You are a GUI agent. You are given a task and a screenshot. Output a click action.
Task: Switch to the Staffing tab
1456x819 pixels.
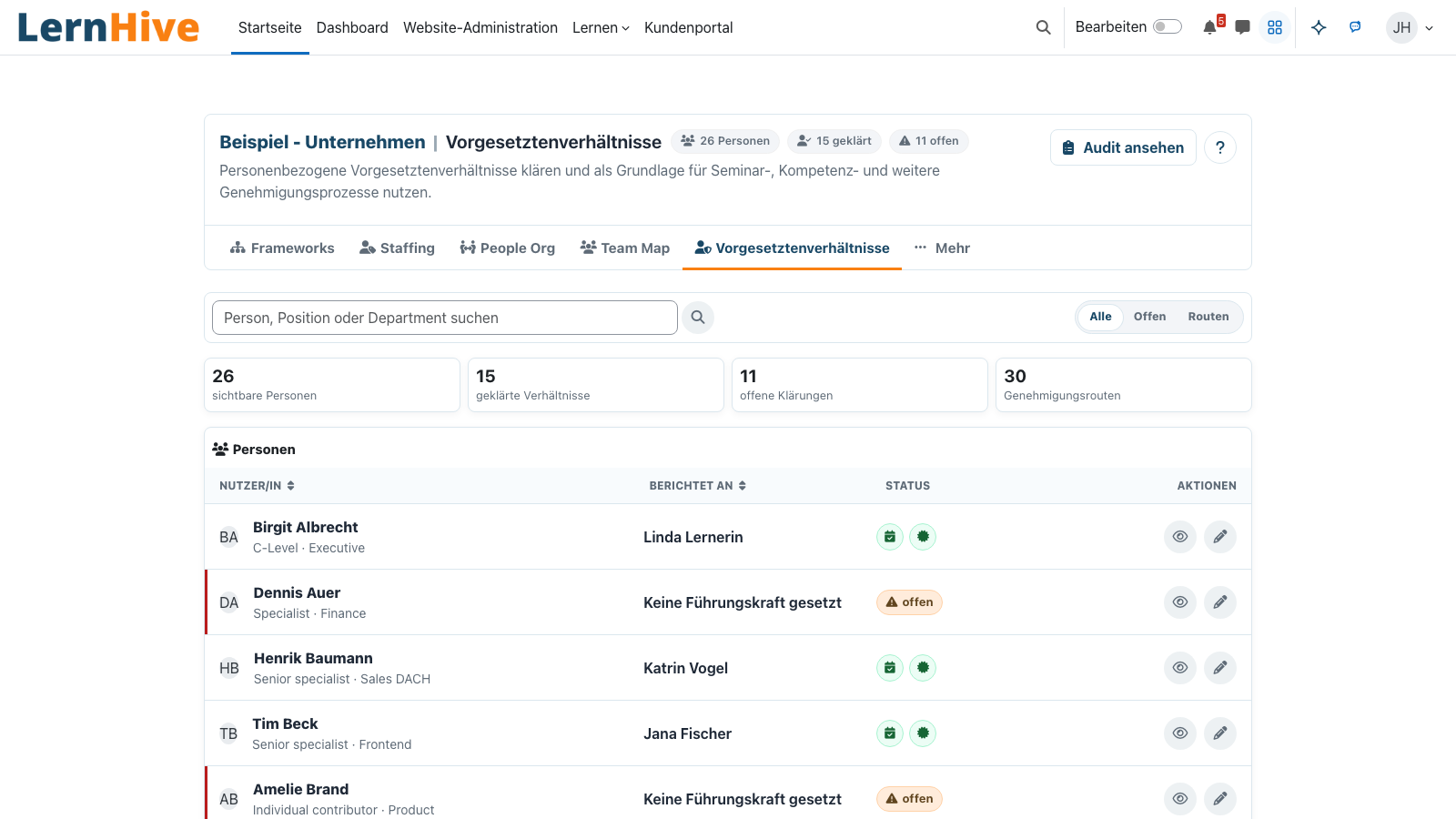[397, 248]
